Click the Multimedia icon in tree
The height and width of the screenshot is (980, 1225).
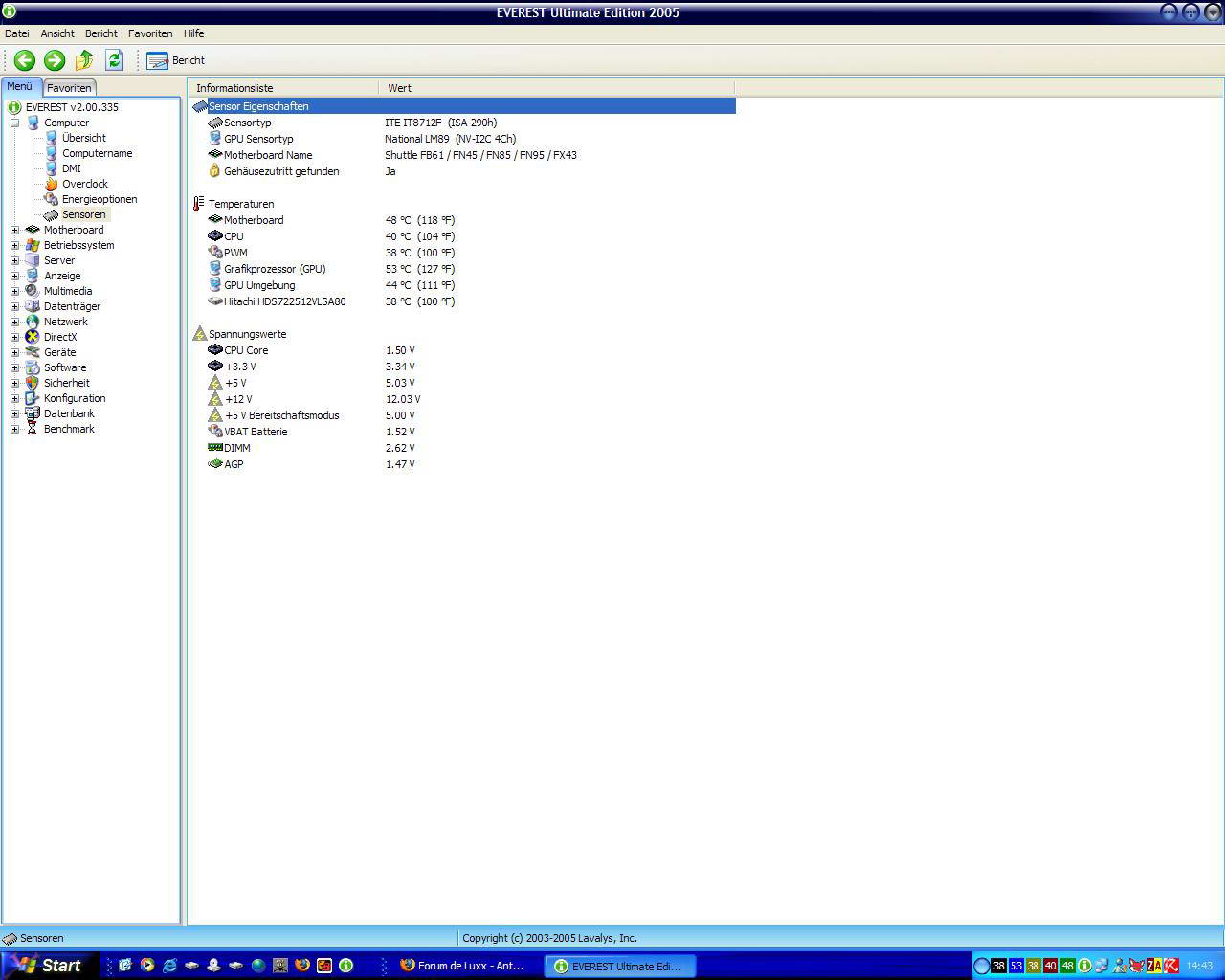point(33,291)
